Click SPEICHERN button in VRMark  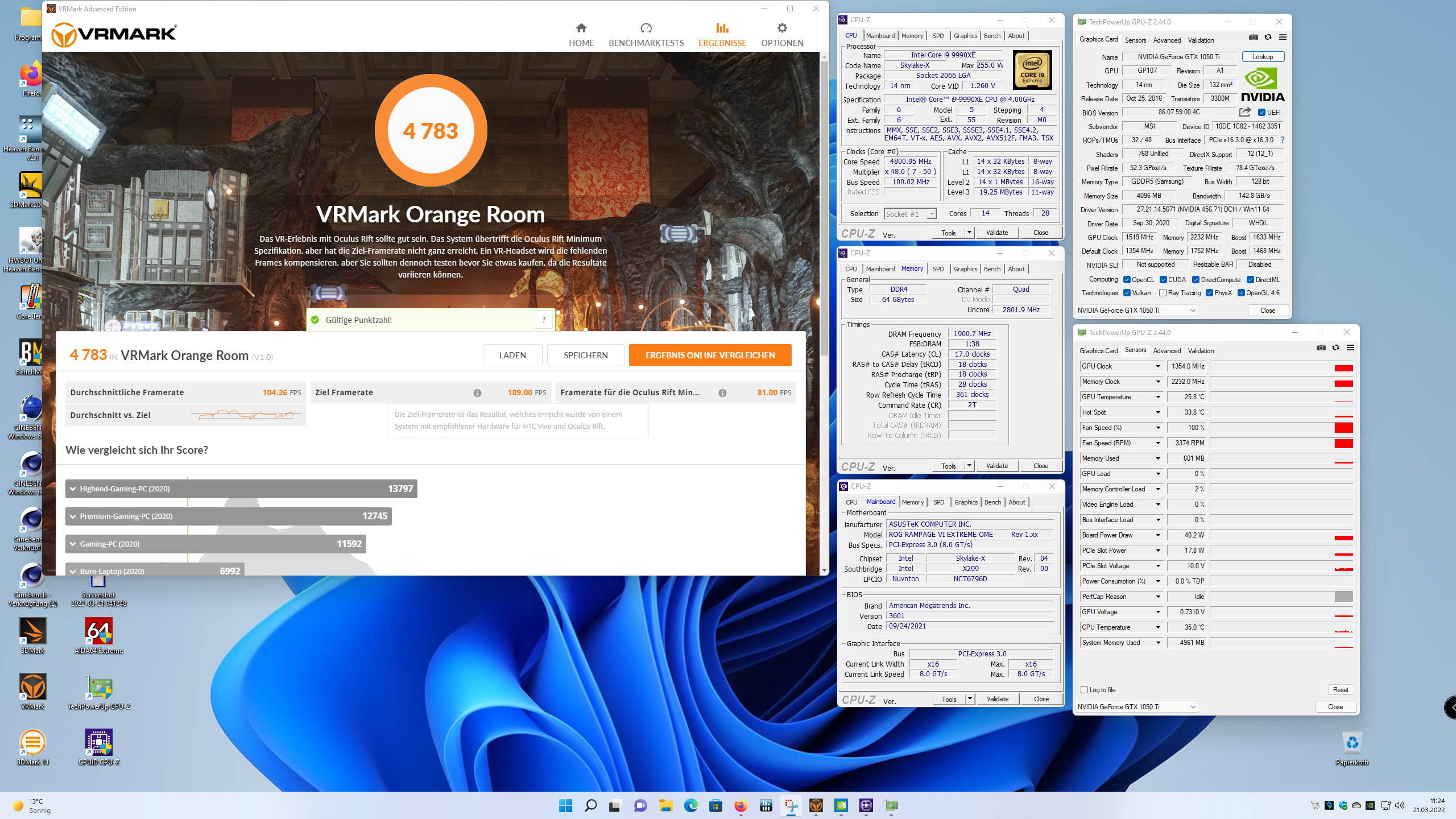coord(586,355)
